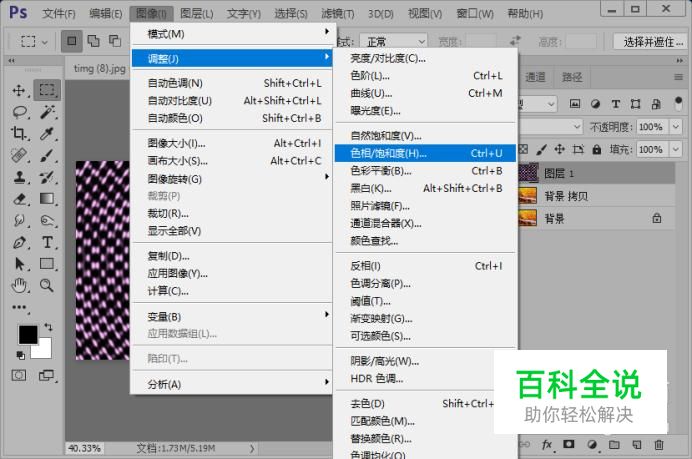
Task: Filter layers by type layers icon
Action: point(616,104)
